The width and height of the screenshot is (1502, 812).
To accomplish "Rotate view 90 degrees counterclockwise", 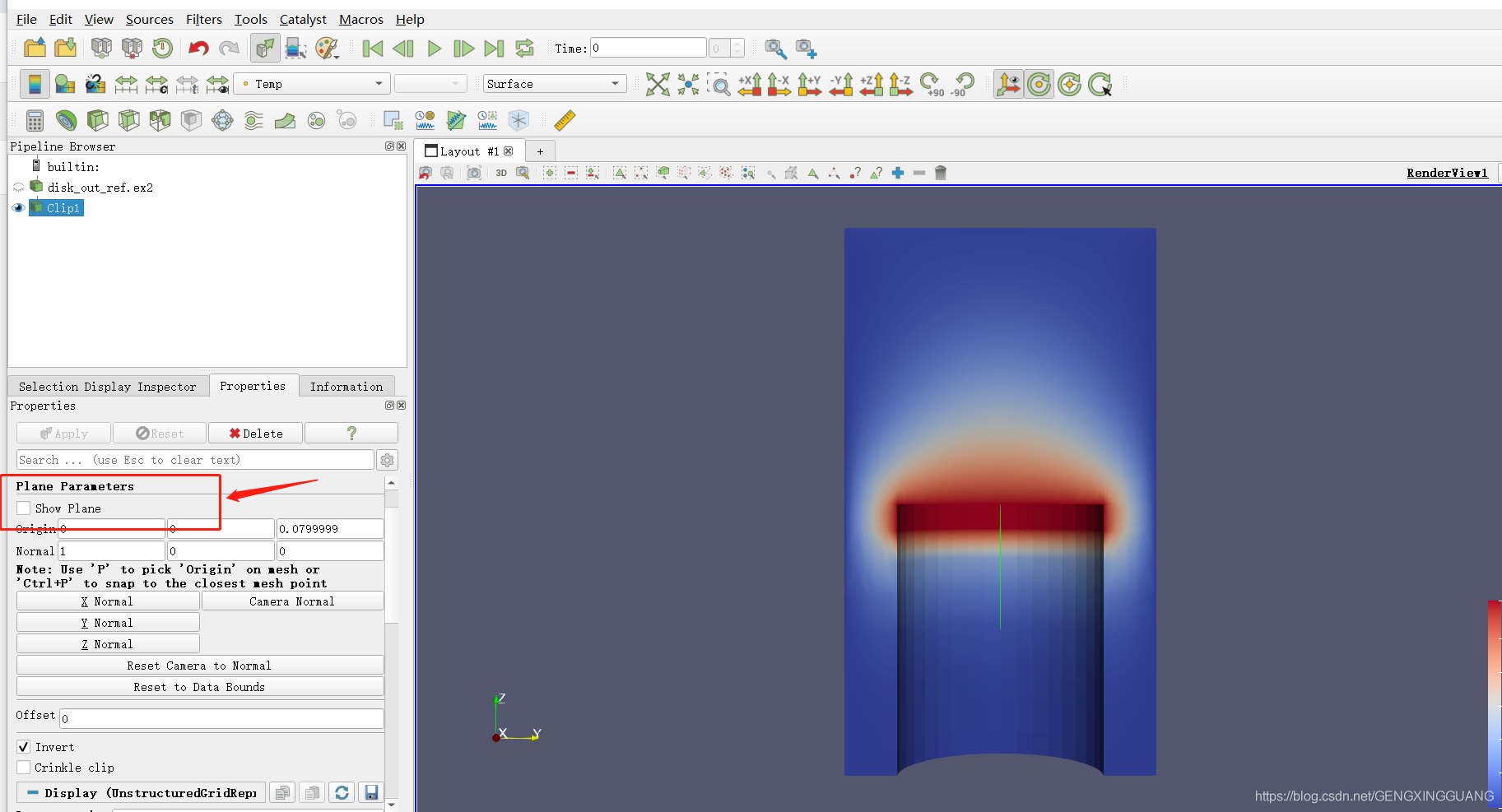I will pyautogui.click(x=962, y=84).
